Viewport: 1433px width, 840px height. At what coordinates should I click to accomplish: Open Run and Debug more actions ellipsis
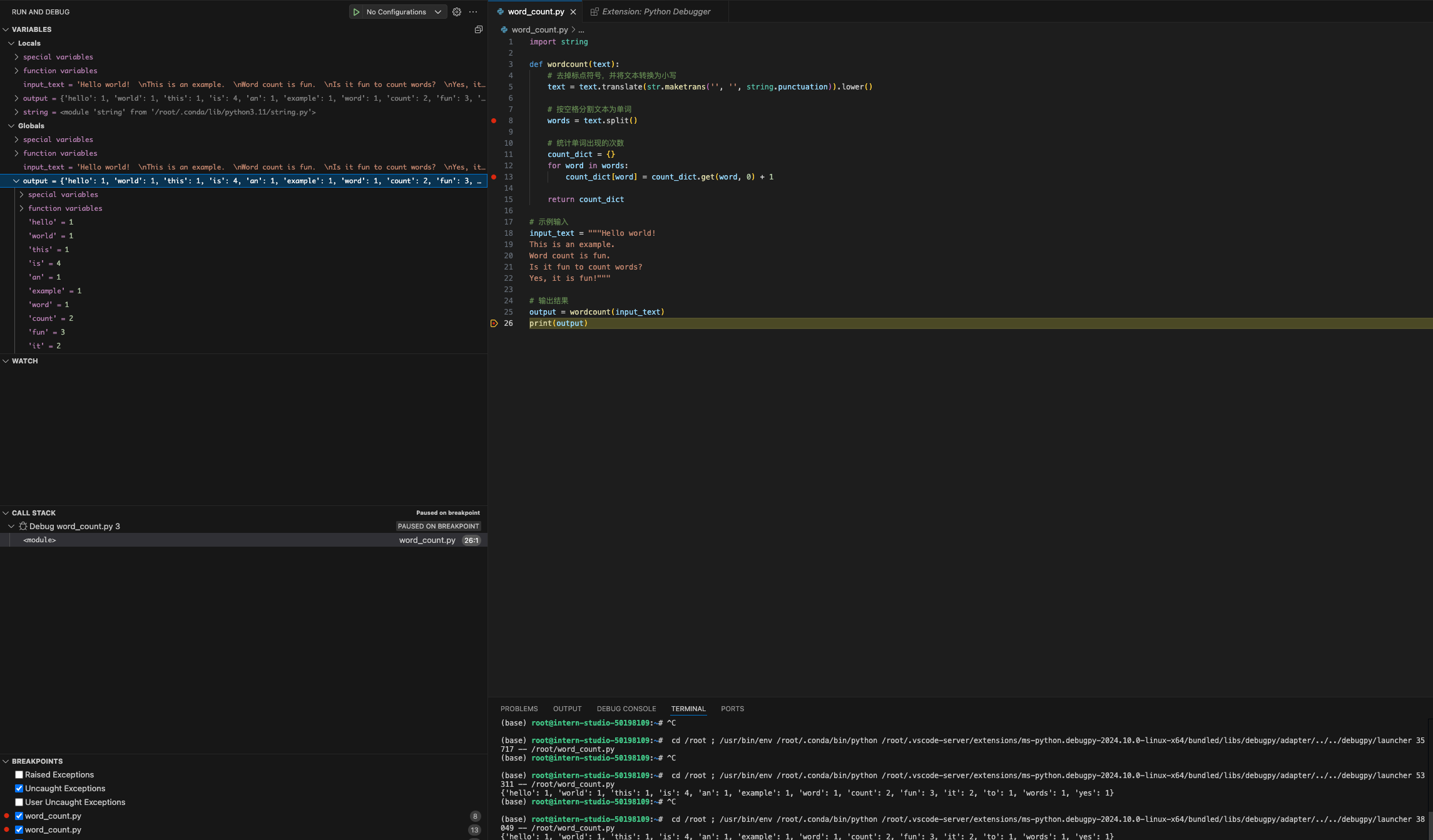coord(473,12)
